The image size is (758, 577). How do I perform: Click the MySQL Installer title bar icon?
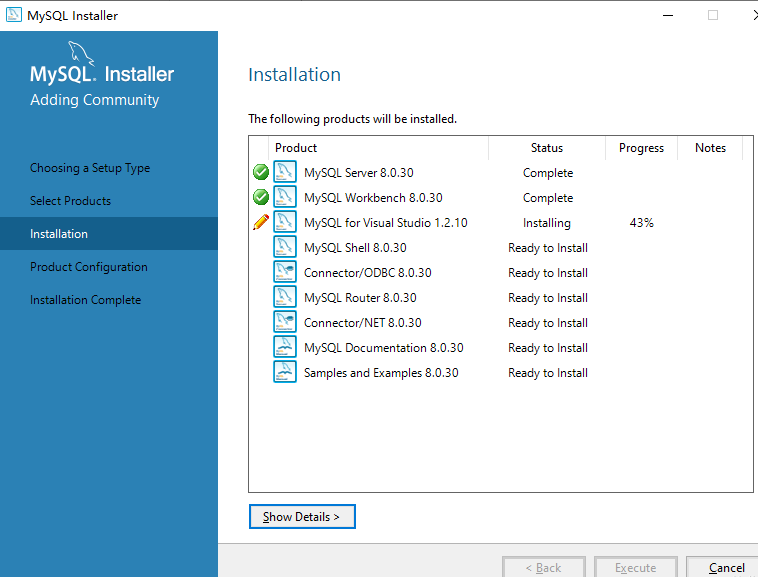click(14, 15)
